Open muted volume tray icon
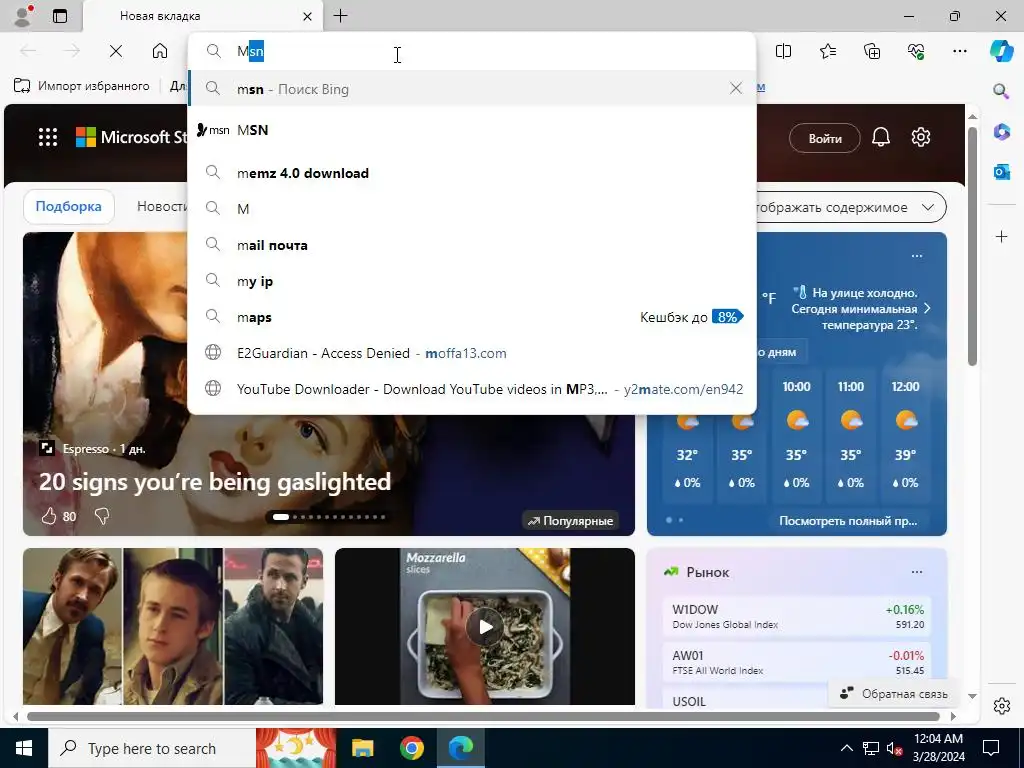 894,748
